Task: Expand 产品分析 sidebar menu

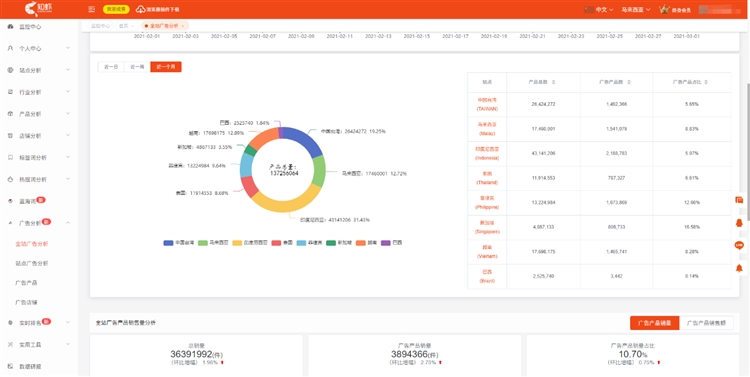Action: [x=39, y=114]
